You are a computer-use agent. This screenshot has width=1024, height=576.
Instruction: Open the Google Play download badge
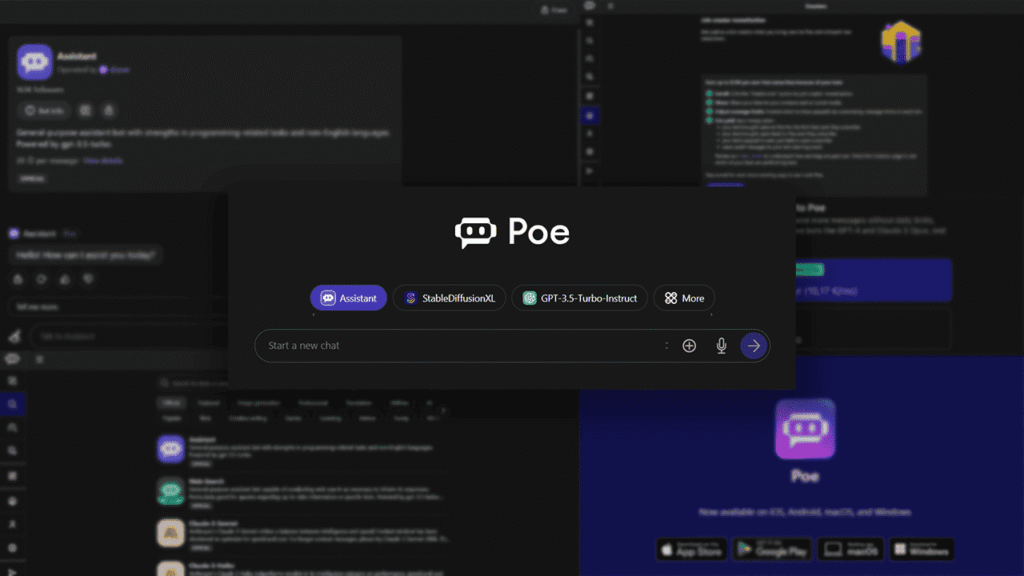(773, 549)
